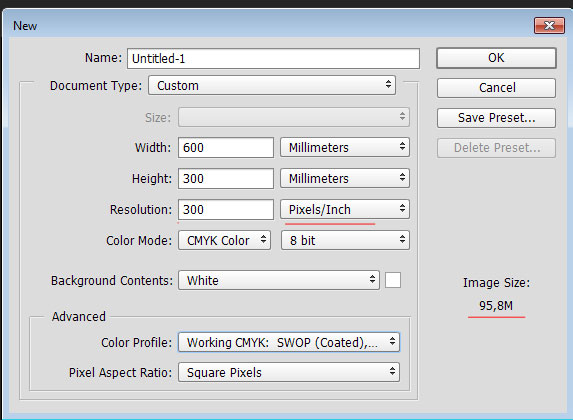Screen dimensions: 573x420
Task: Click the Width value field
Action: click(x=226, y=148)
